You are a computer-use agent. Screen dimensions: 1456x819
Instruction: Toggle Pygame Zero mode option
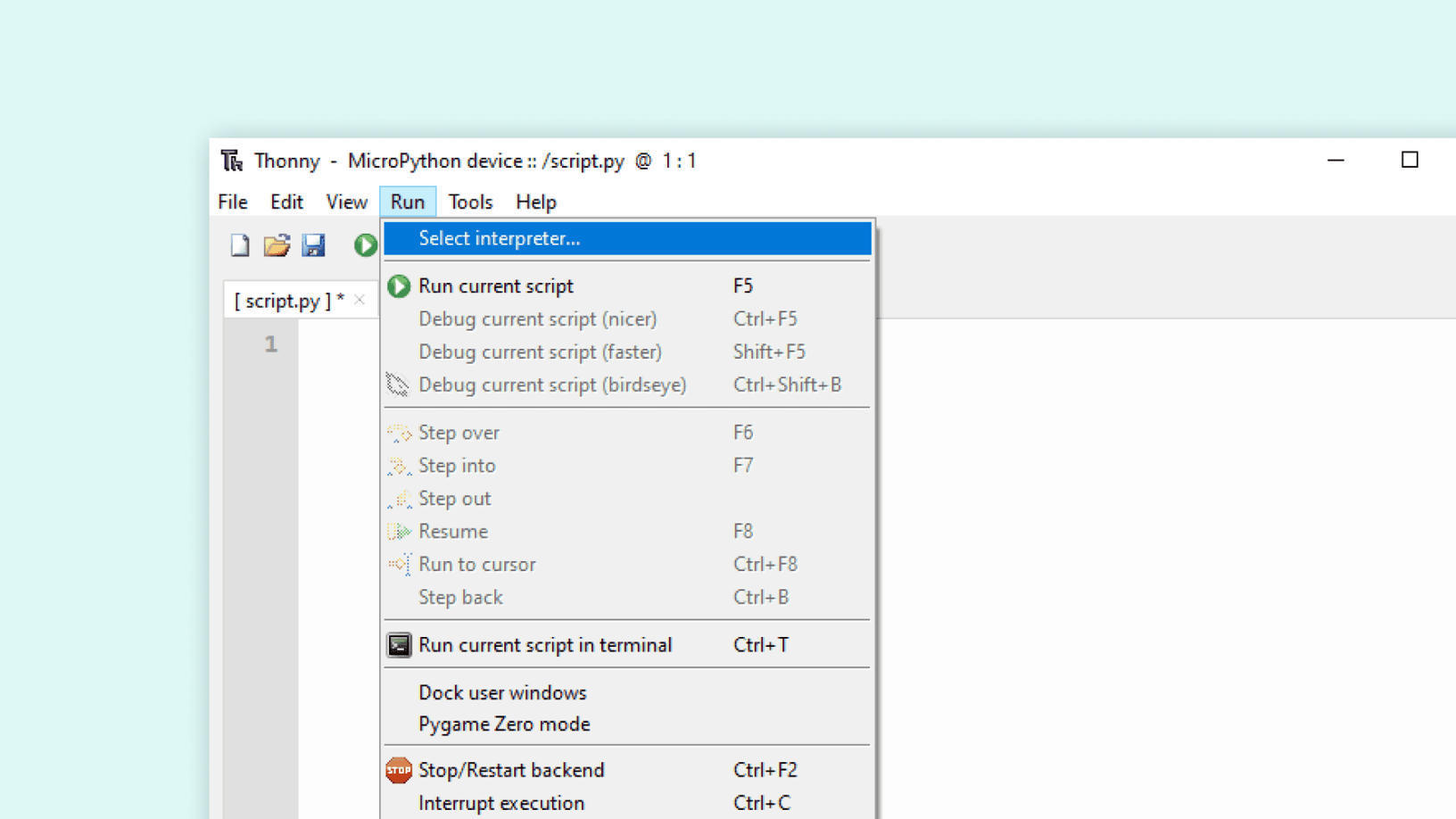coord(504,724)
